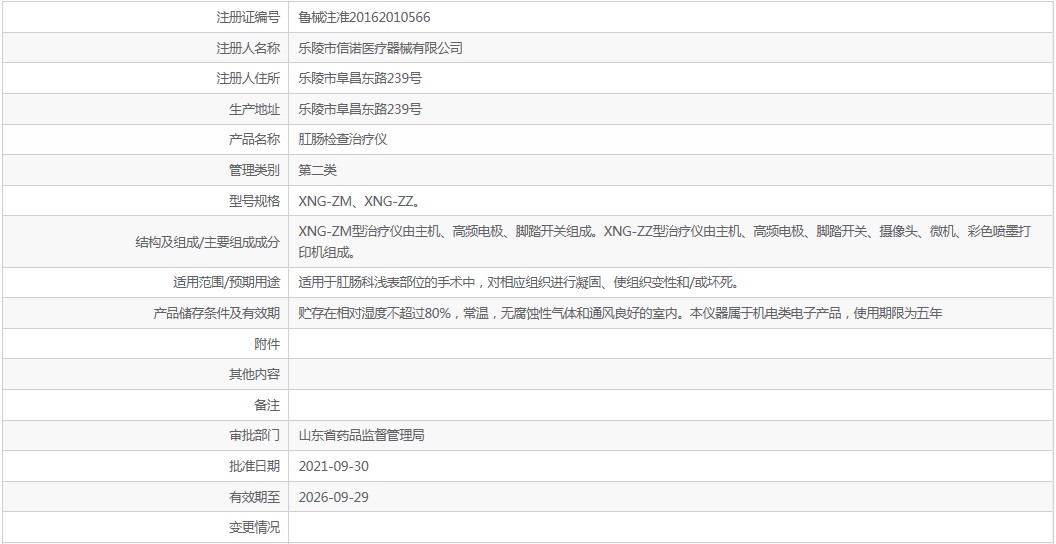Click the 批准日期 label
The height and width of the screenshot is (544, 1056).
click(255, 467)
